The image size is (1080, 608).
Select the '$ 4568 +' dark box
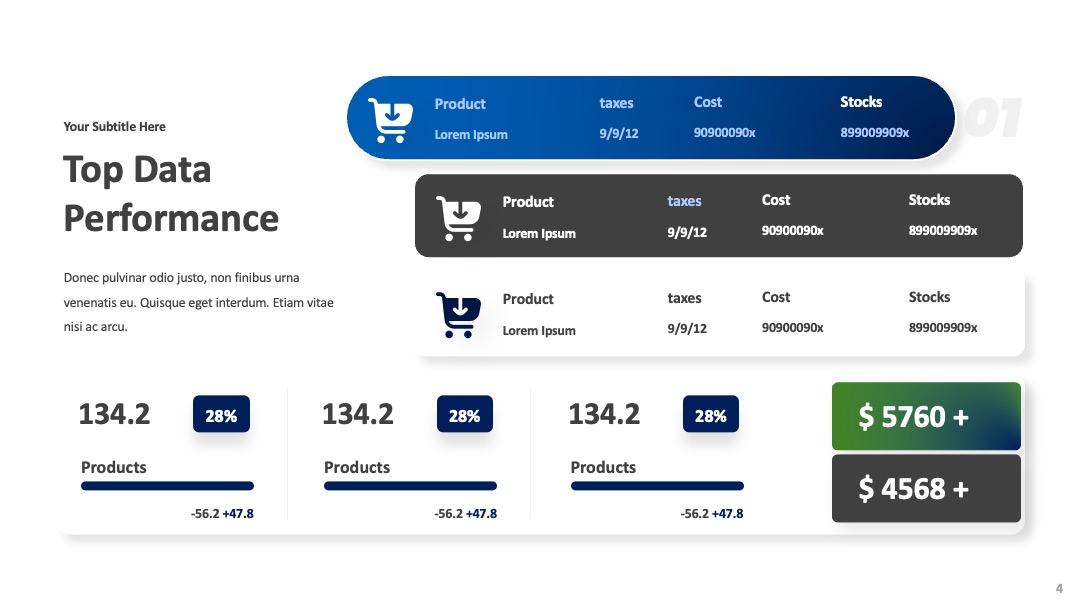pos(926,488)
